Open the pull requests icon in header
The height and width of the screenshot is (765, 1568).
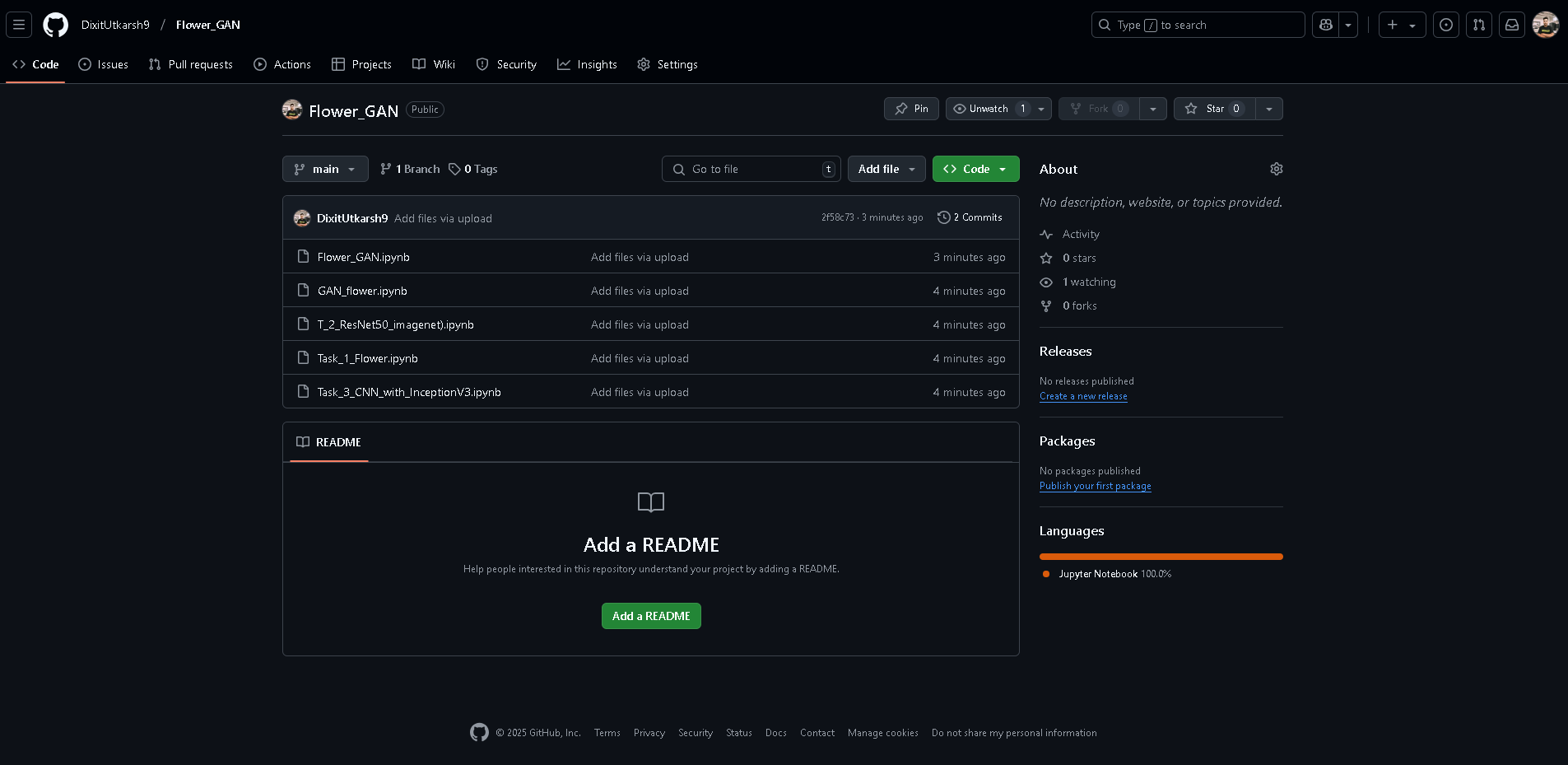point(1479,25)
